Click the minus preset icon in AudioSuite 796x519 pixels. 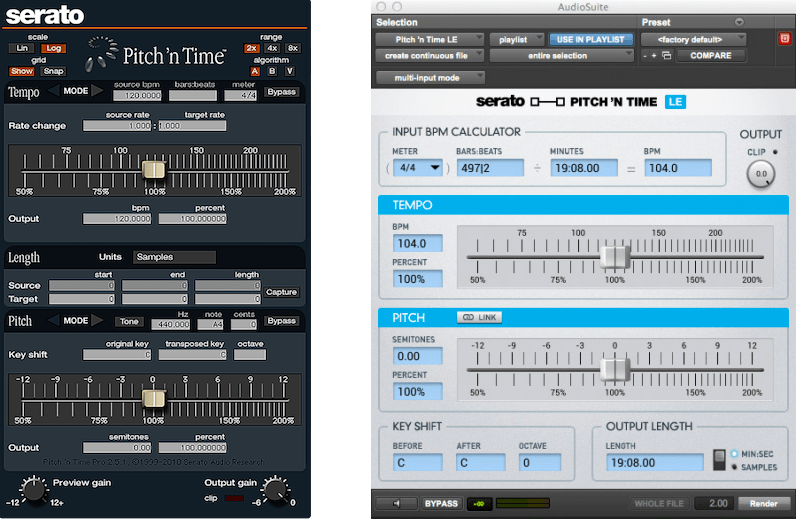pyautogui.click(x=645, y=55)
